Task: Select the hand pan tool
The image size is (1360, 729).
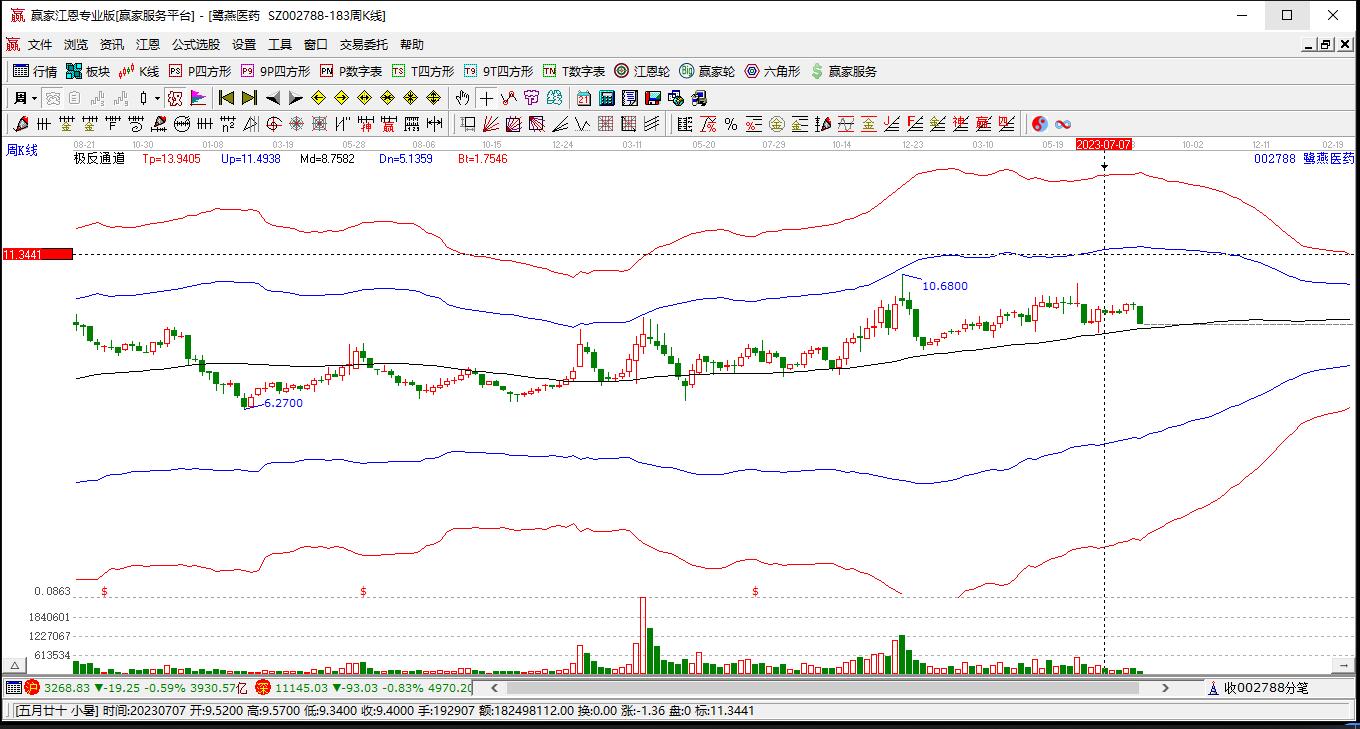Action: [463, 98]
